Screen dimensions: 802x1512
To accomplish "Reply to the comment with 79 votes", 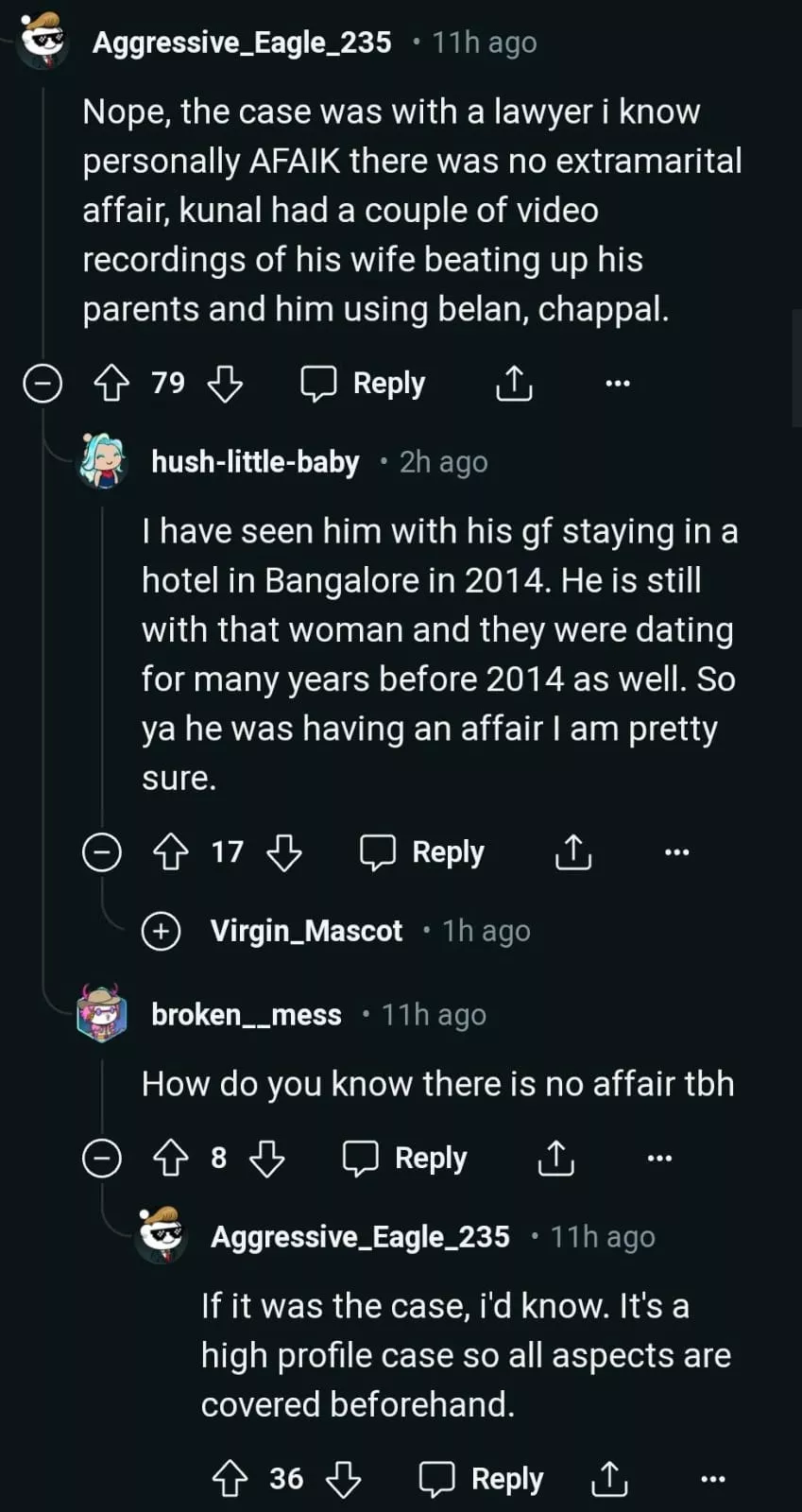I will pos(364,384).
